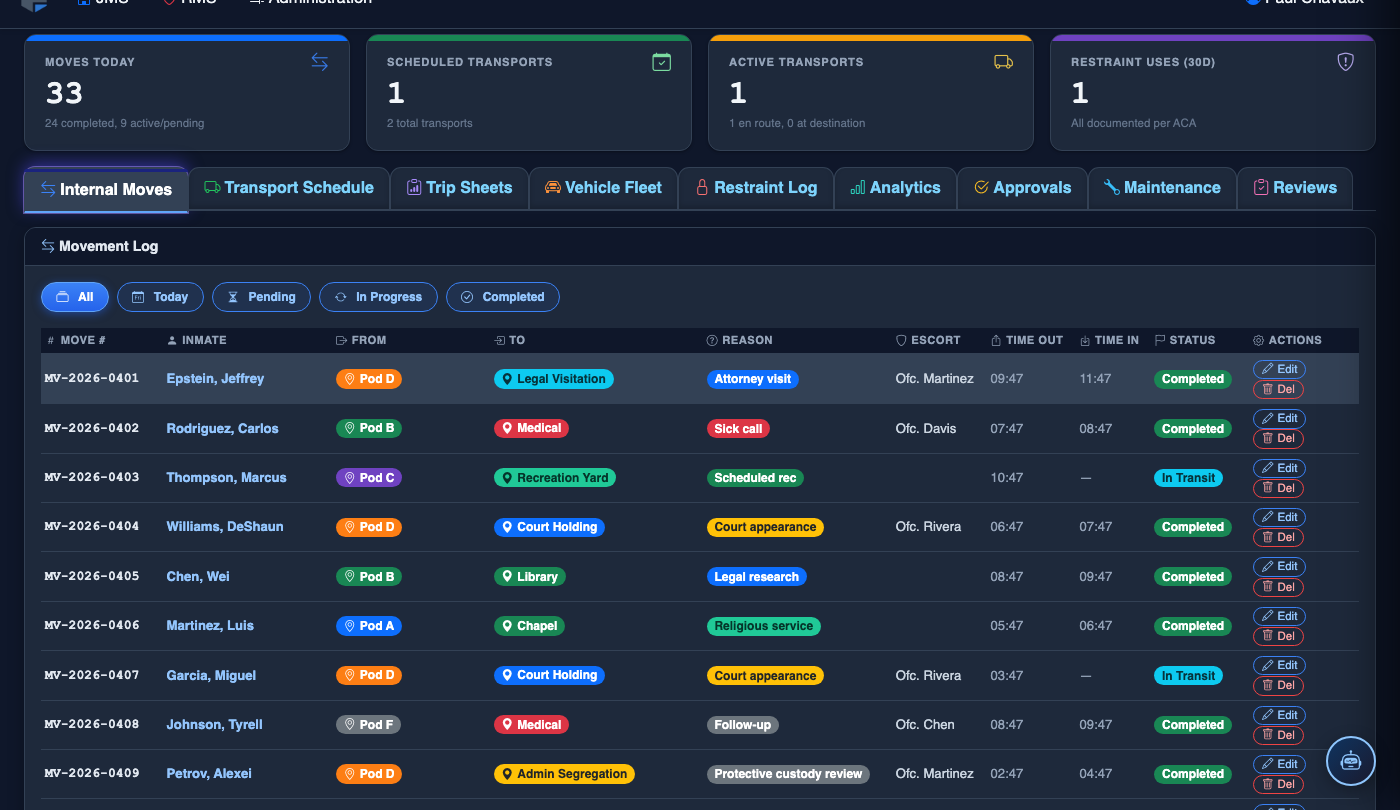
Task: Edit move MV-2026-0405 for Chen, Wei
Action: tap(1279, 566)
